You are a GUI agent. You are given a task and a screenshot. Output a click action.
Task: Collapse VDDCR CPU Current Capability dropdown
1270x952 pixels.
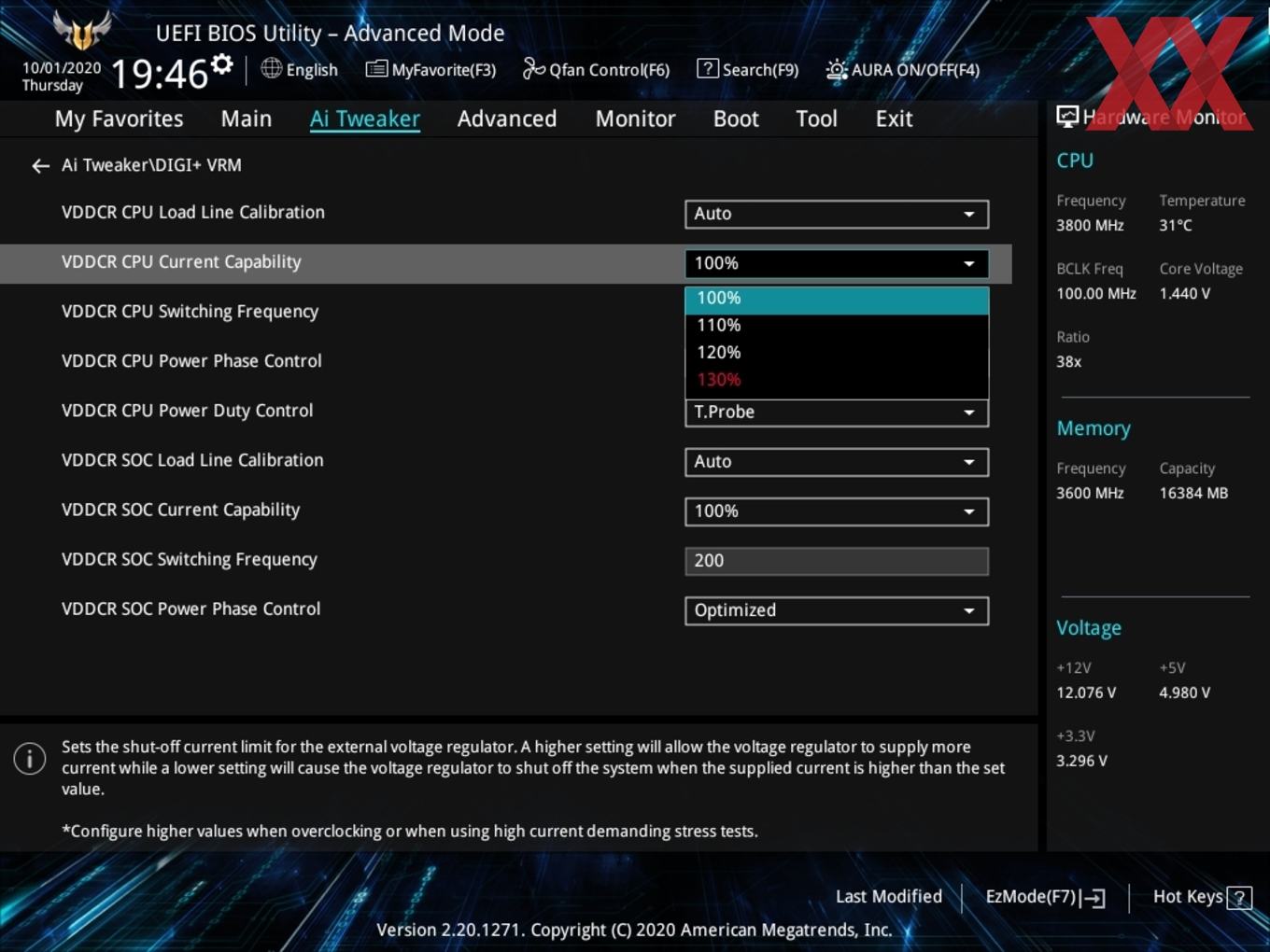(837, 263)
